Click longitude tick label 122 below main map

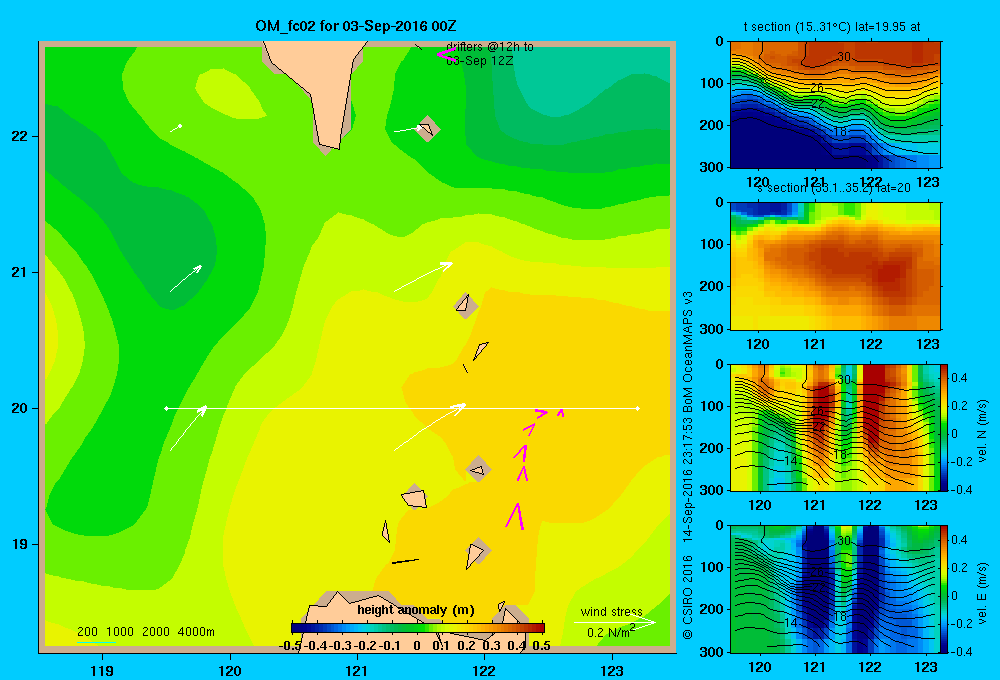(x=485, y=670)
